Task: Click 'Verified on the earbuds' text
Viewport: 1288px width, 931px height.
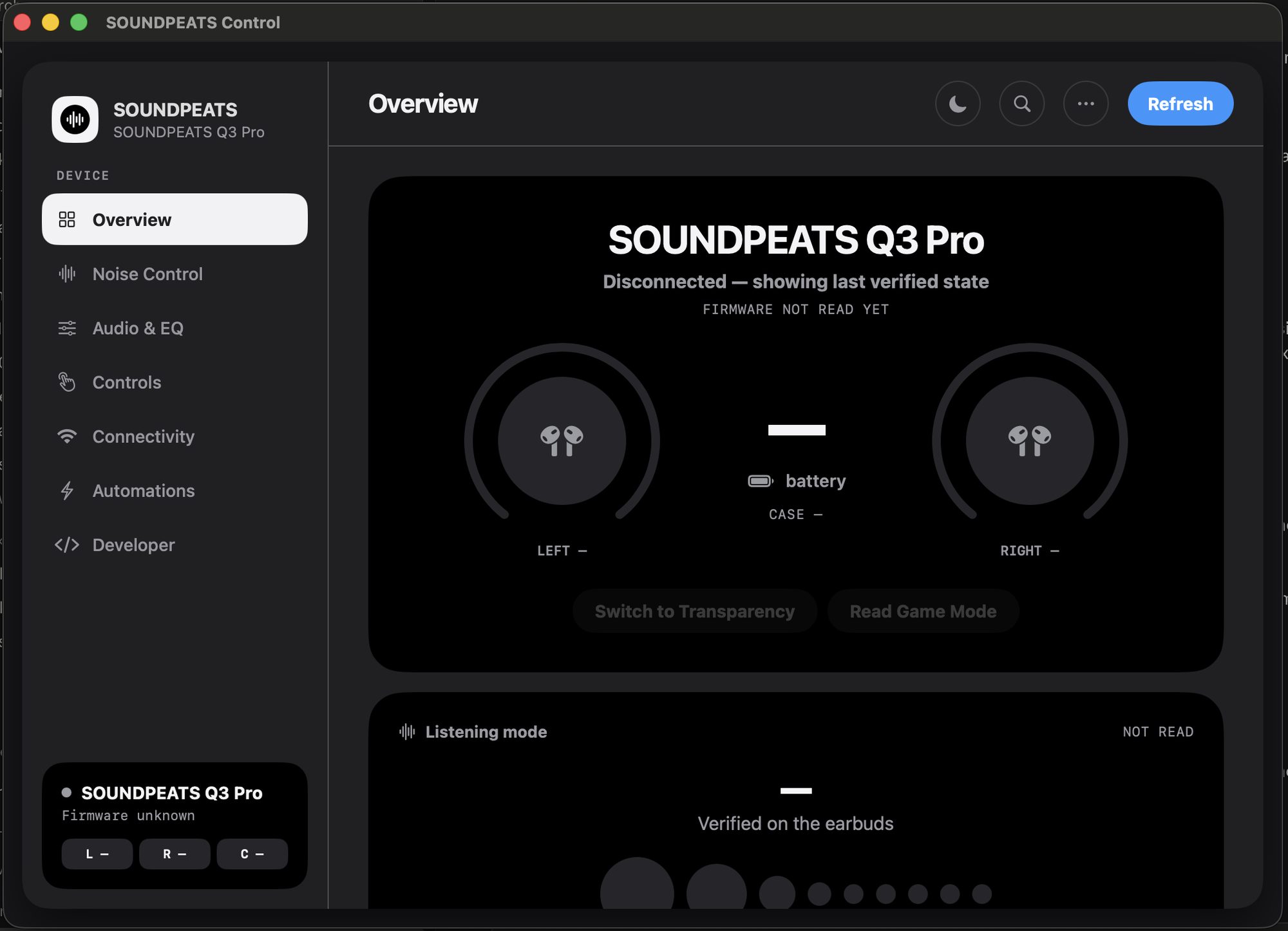Action: (x=796, y=823)
